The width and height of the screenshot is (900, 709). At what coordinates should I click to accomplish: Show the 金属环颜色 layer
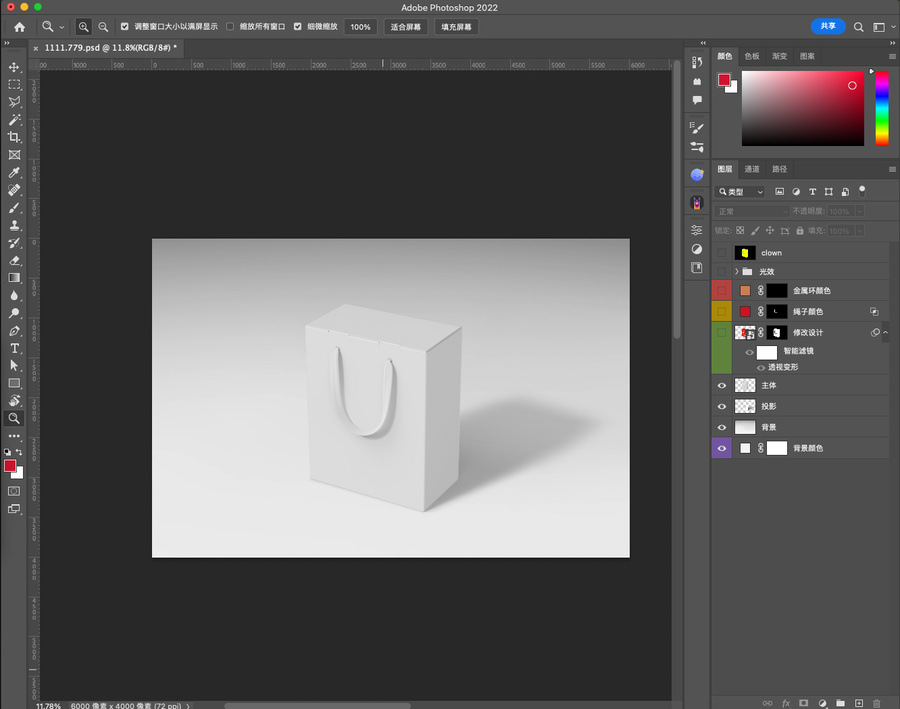click(x=721, y=290)
